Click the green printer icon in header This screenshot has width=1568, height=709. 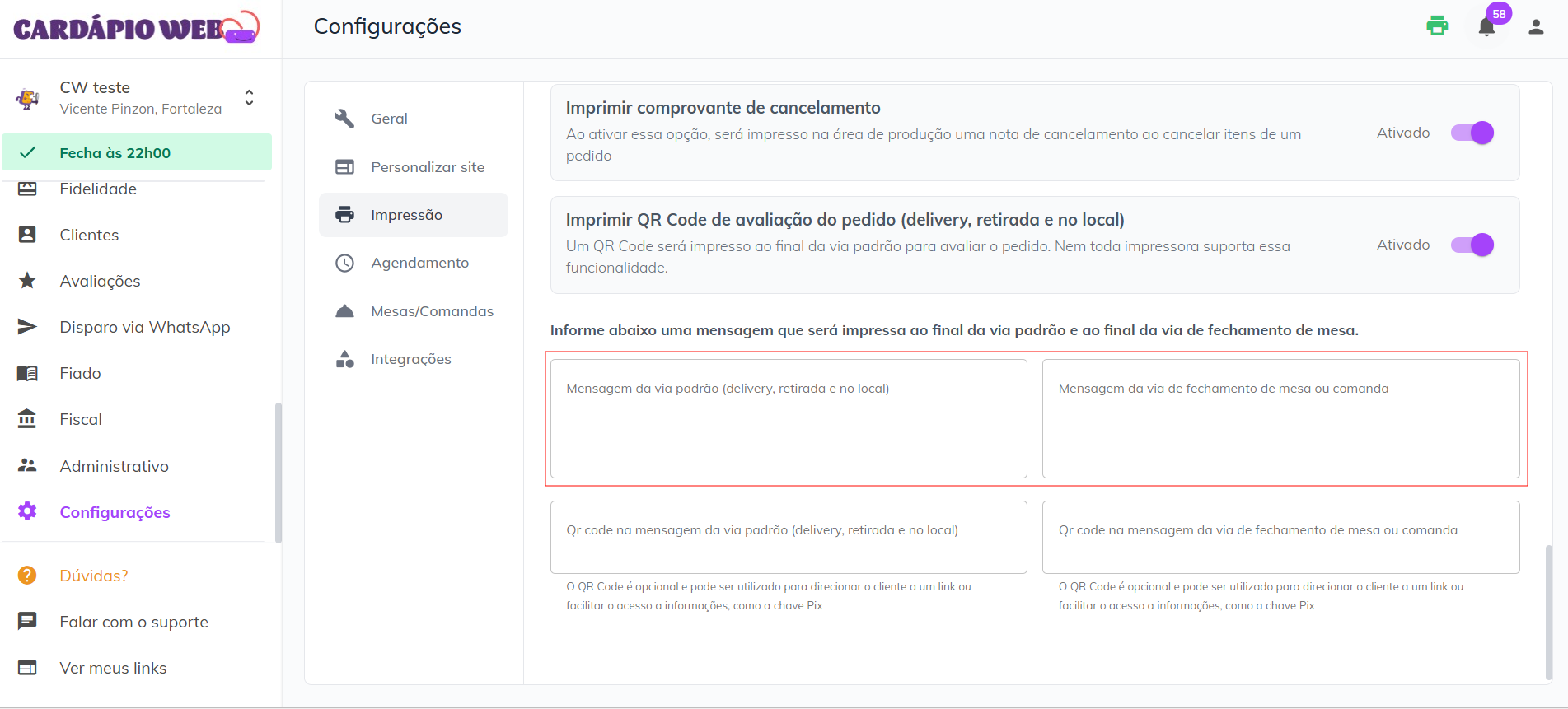(x=1437, y=26)
